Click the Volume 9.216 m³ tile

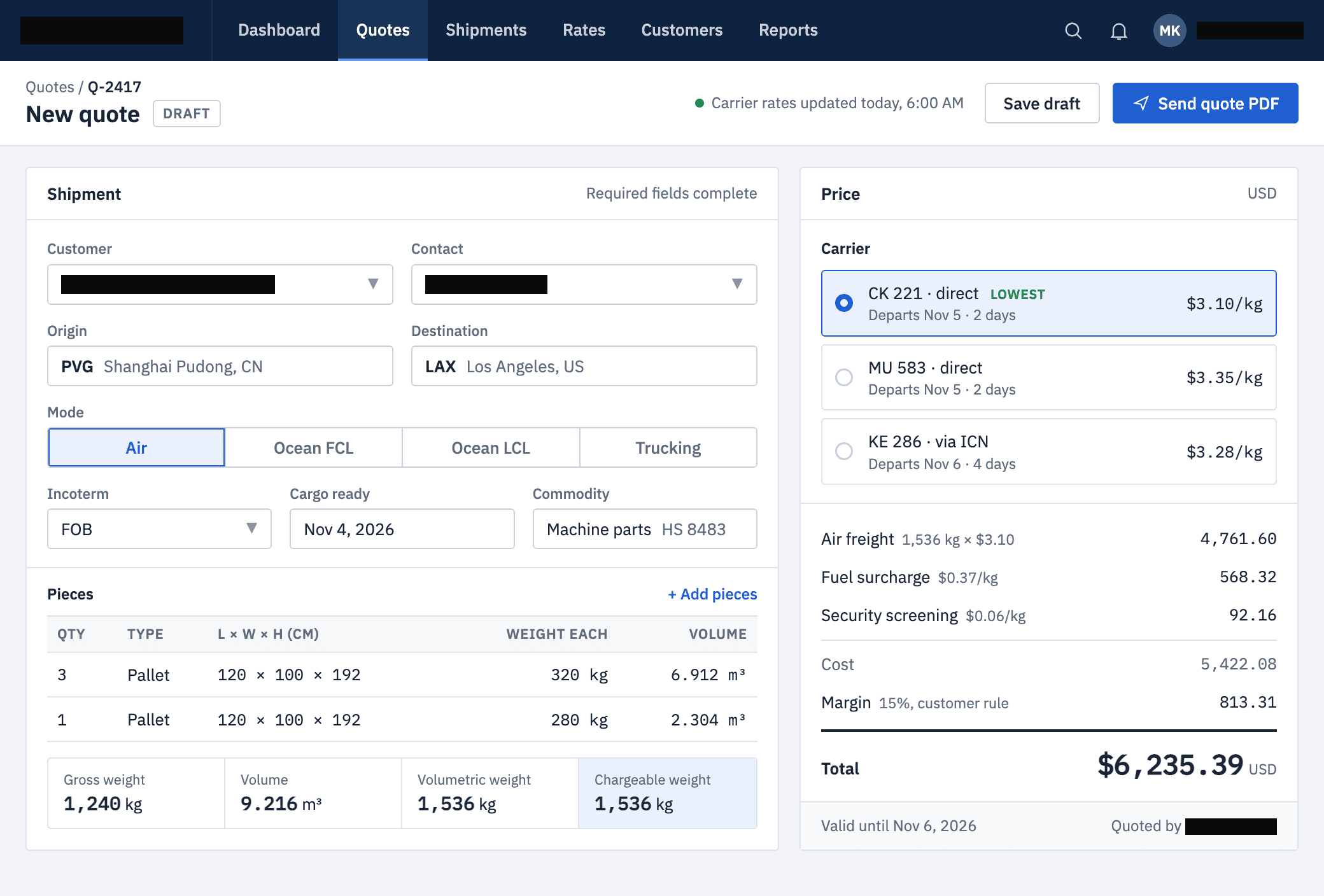tap(313, 793)
